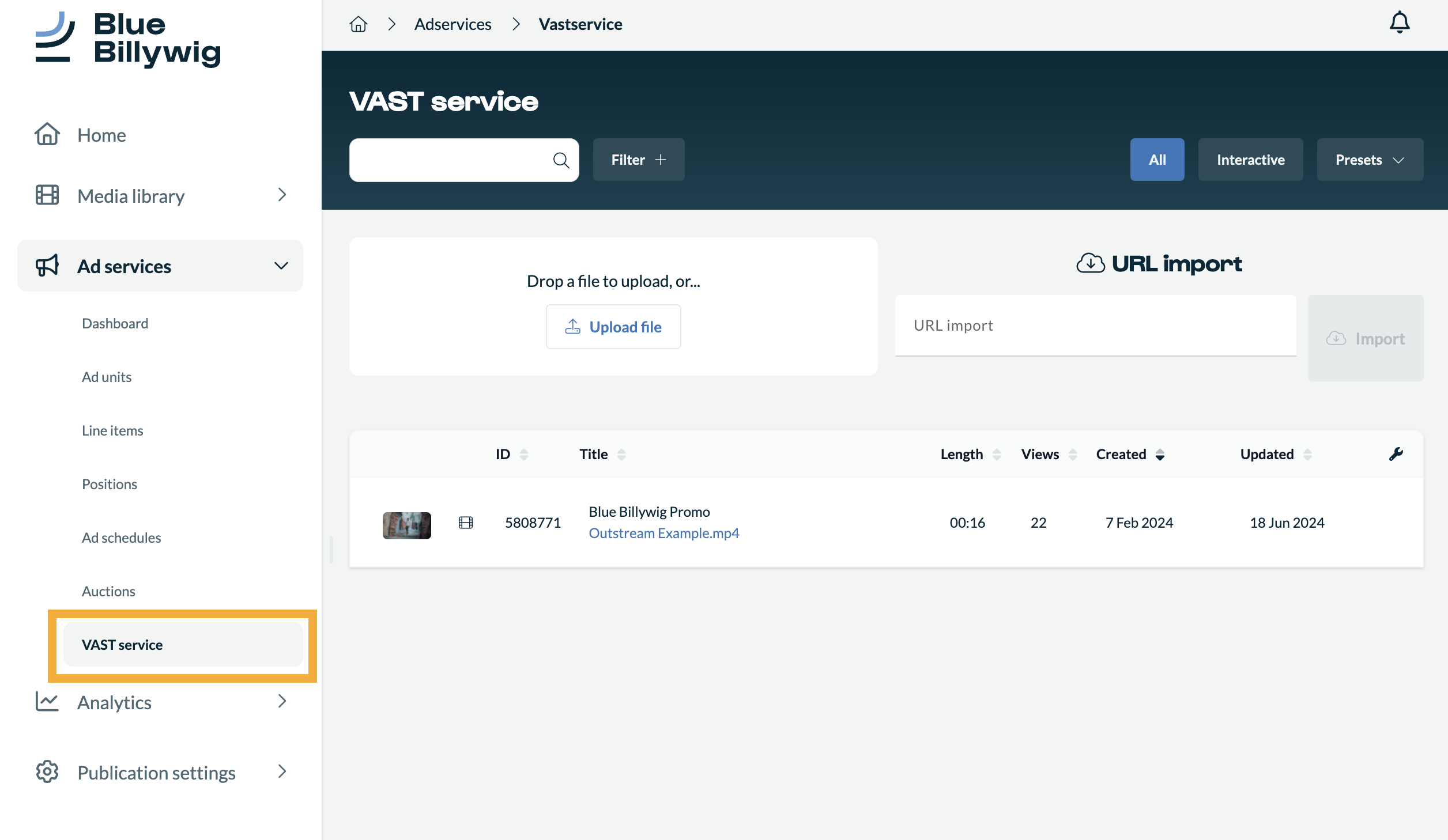
Task: Click the Upload file button
Action: click(613, 327)
